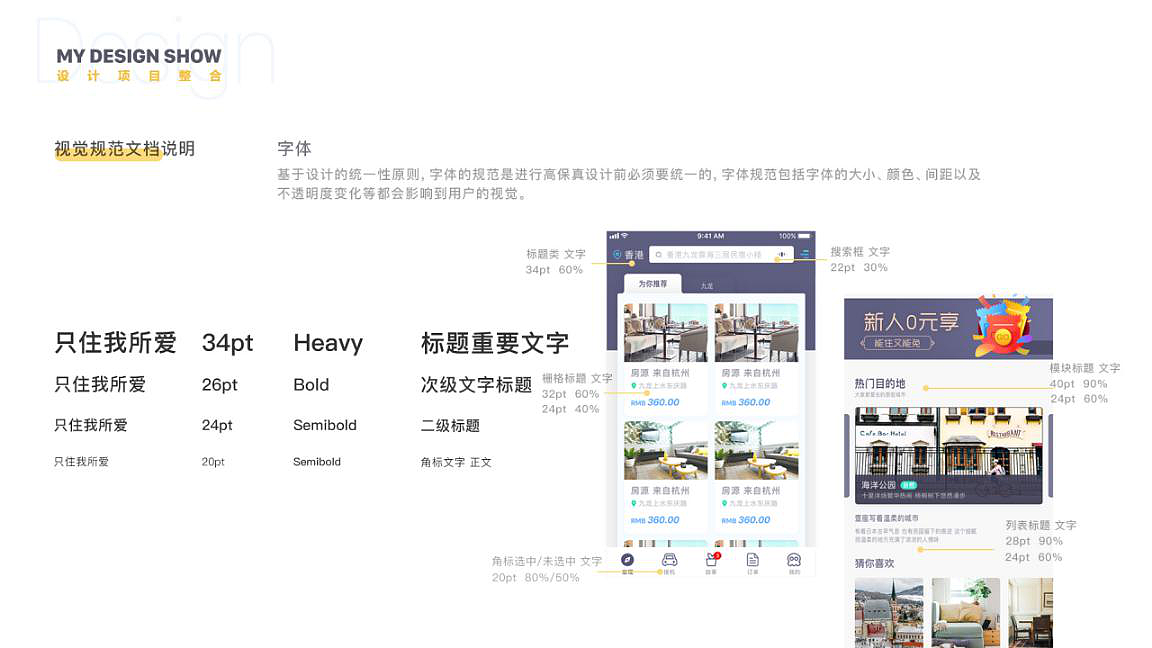Image resolution: width=1152 pixels, height=648 pixels.
Task: Tap the voice input icon in search bar
Action: pos(781,254)
